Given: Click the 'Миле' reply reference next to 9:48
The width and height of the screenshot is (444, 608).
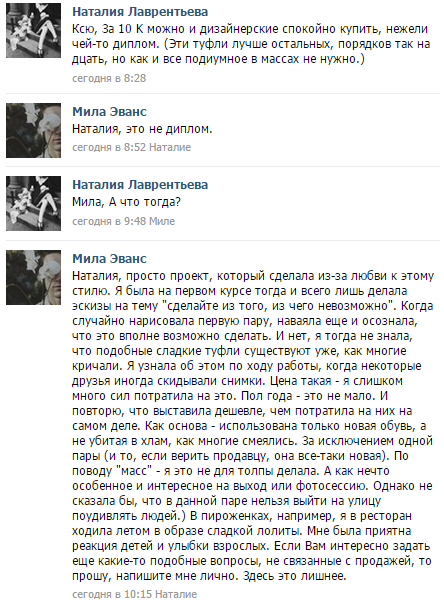Looking at the screenshot, I should 162,221.
